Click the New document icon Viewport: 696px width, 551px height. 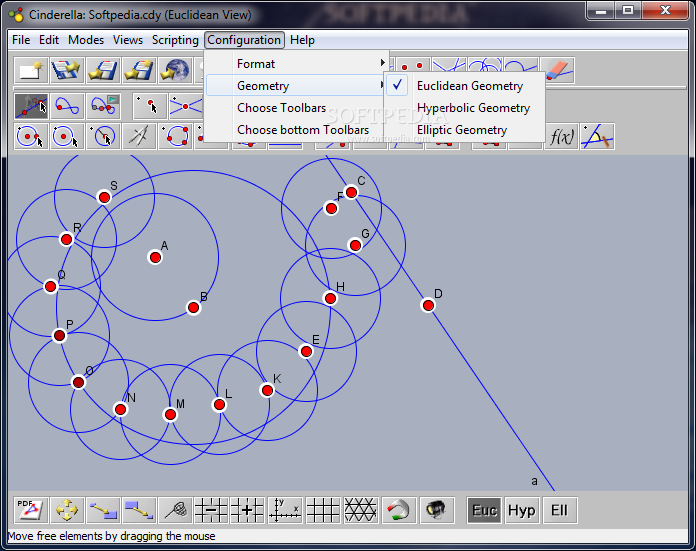(31, 70)
